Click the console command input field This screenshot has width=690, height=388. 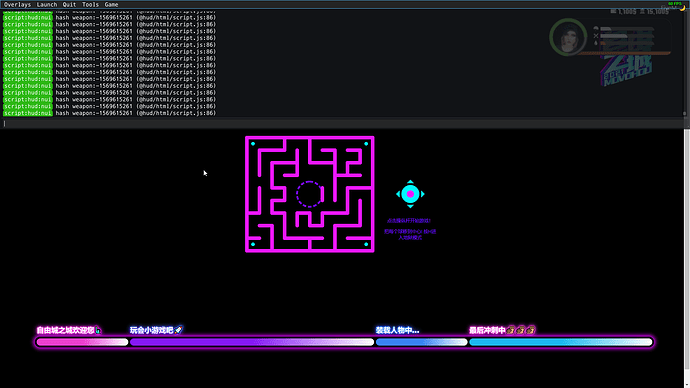pyautogui.click(x=342, y=124)
